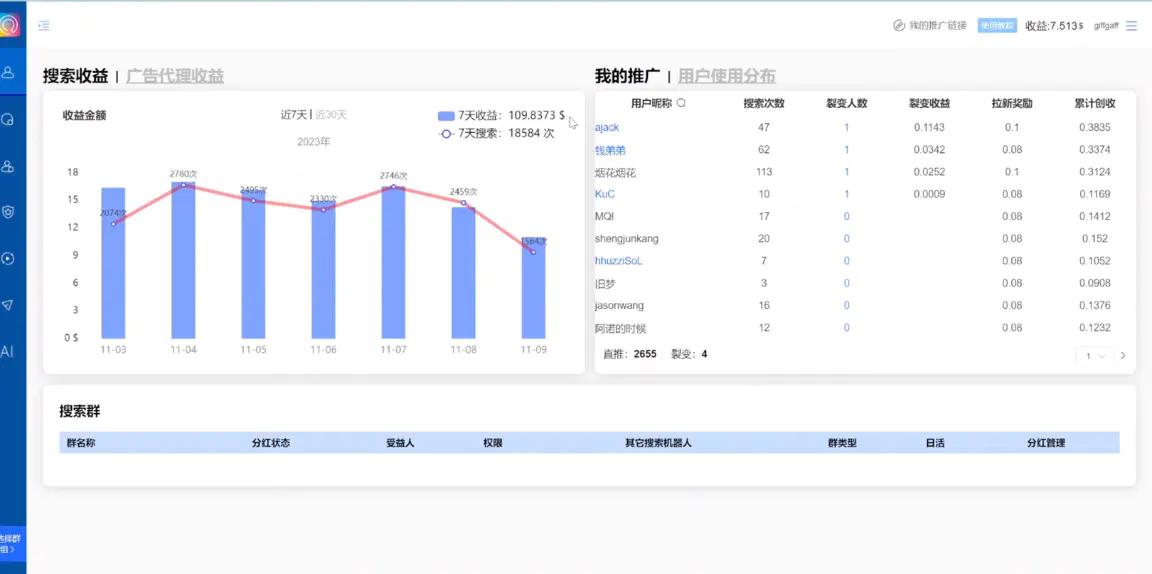Click the 其它搜索机器人 column header
This screenshot has width=1152, height=574.
pos(658,443)
